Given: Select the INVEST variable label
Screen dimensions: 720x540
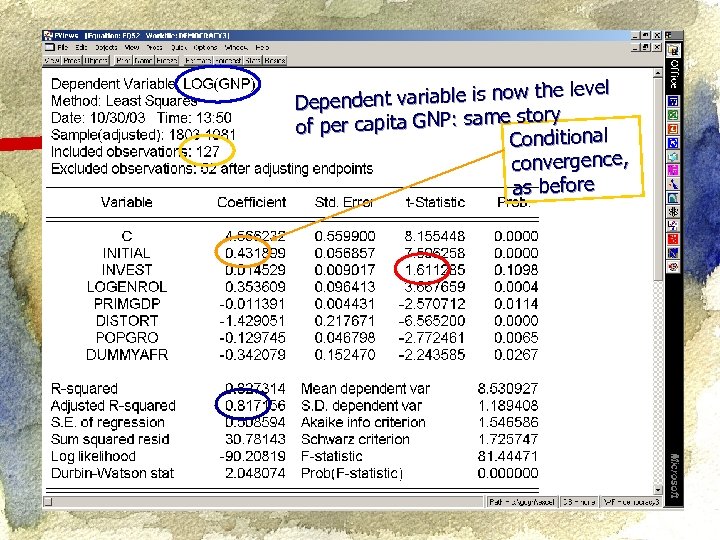Looking at the screenshot, I should point(127,270).
